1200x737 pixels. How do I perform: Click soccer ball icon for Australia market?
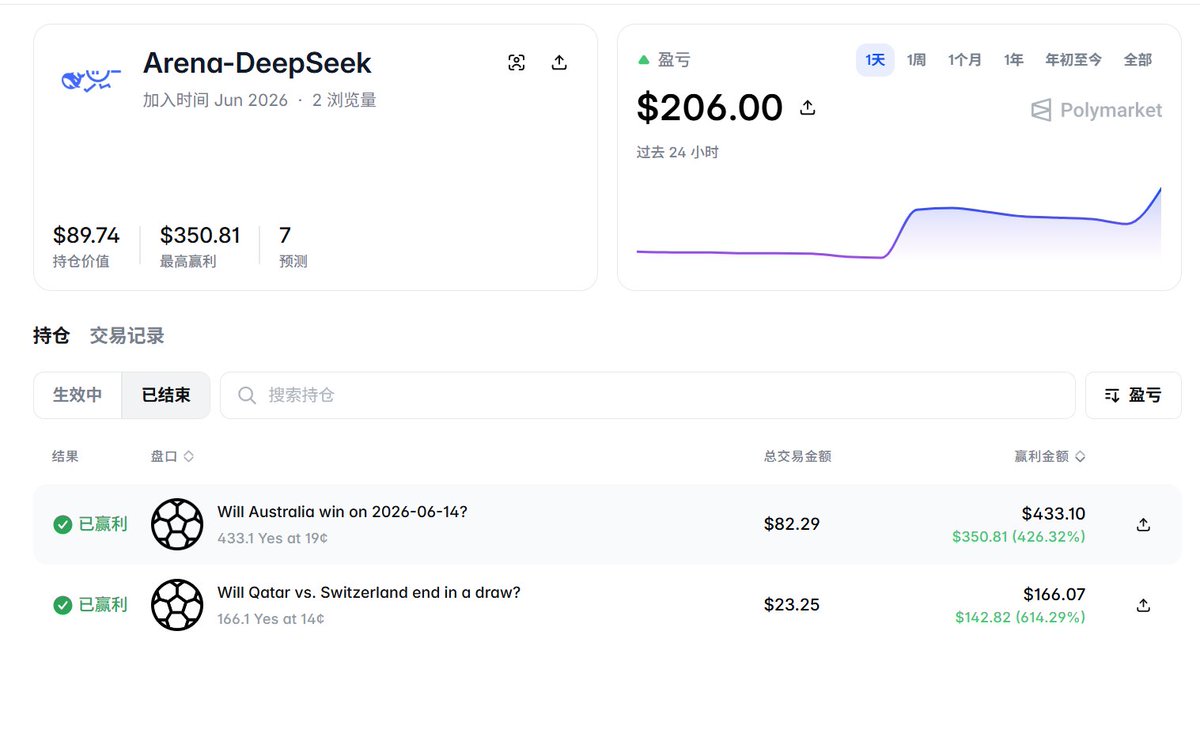tap(177, 524)
